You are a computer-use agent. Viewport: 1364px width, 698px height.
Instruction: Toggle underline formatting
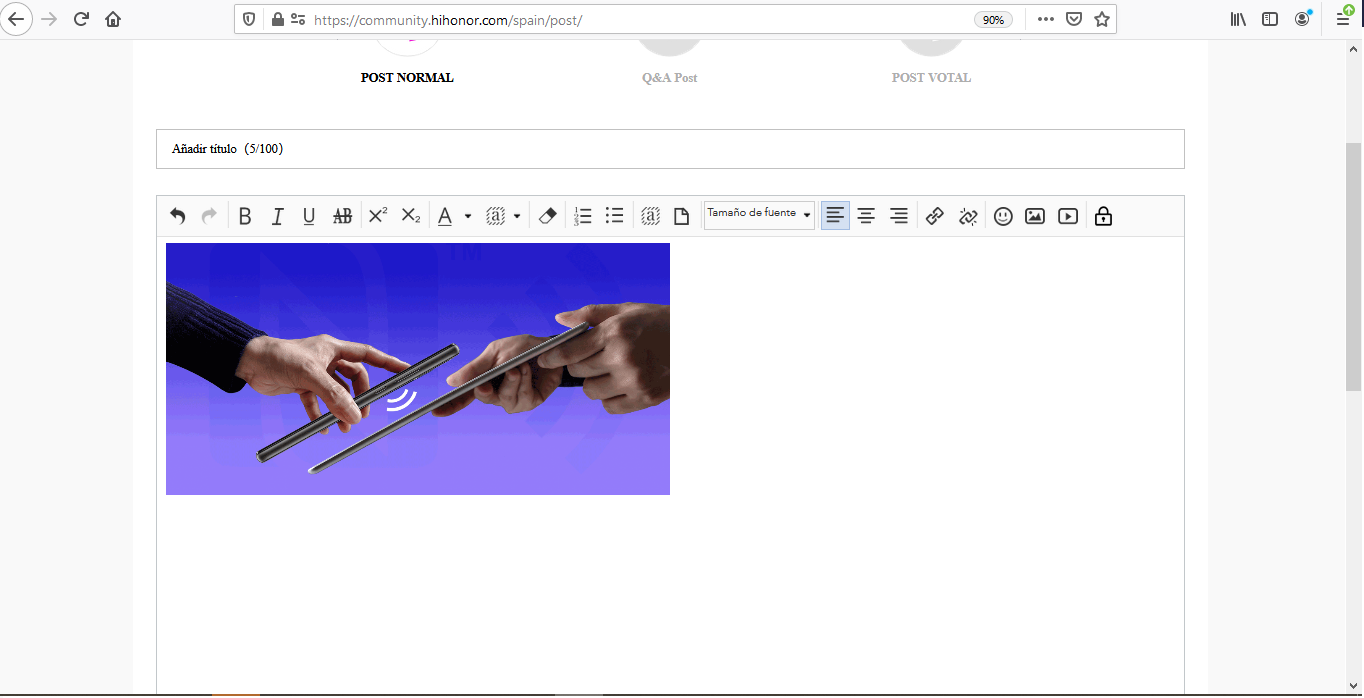(309, 216)
